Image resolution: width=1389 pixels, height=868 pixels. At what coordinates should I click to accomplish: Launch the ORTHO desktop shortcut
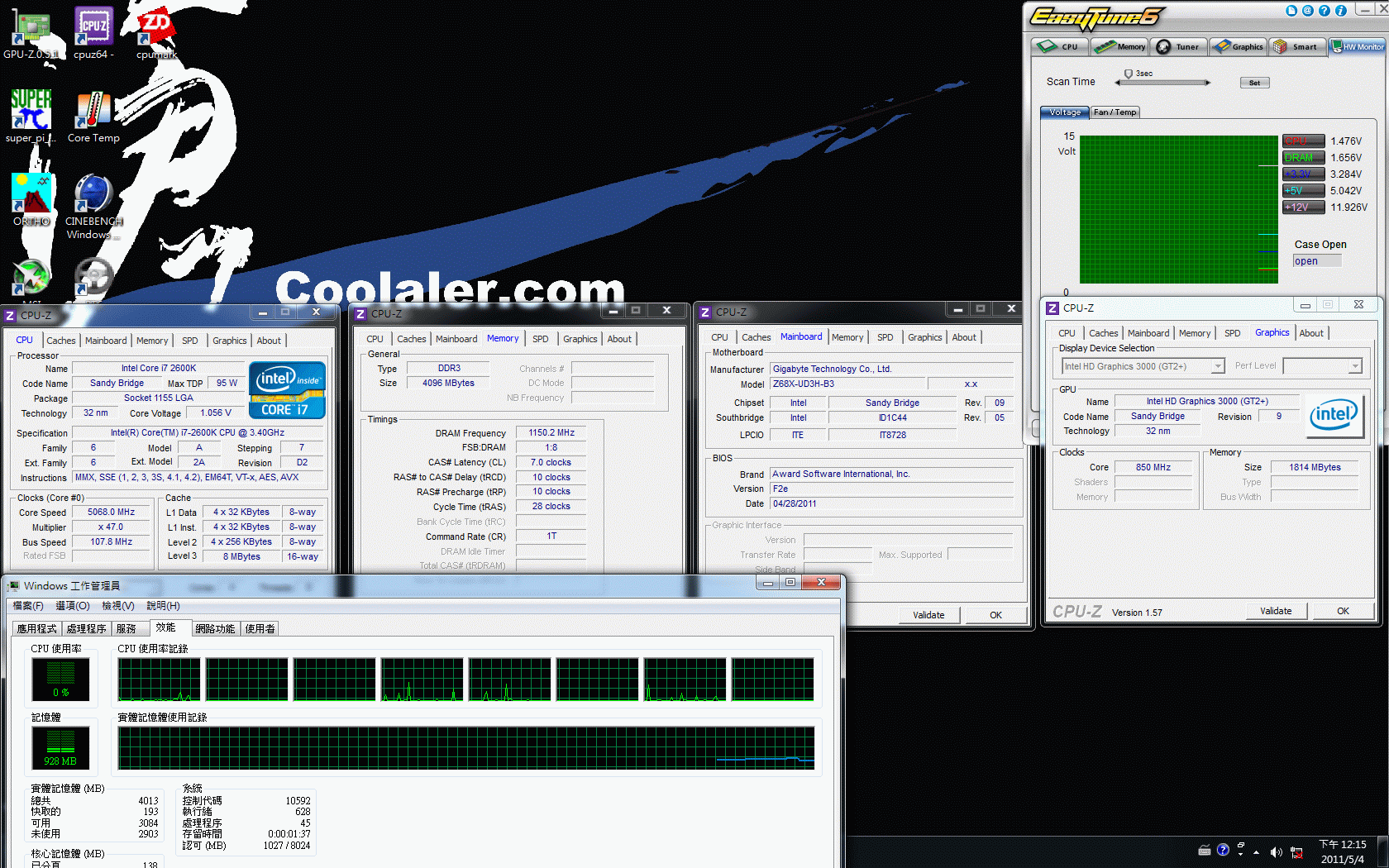pos(31,199)
